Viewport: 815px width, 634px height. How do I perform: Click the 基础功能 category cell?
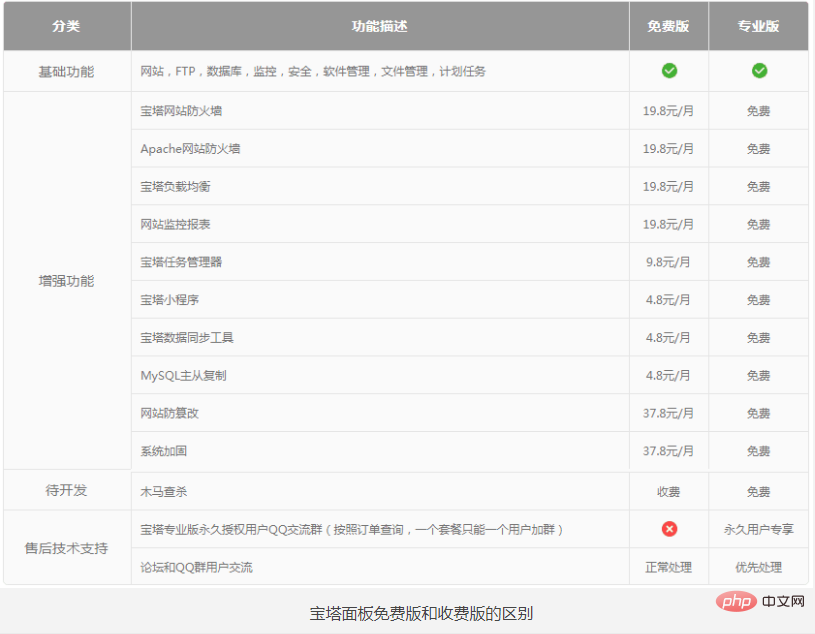[x=66, y=72]
